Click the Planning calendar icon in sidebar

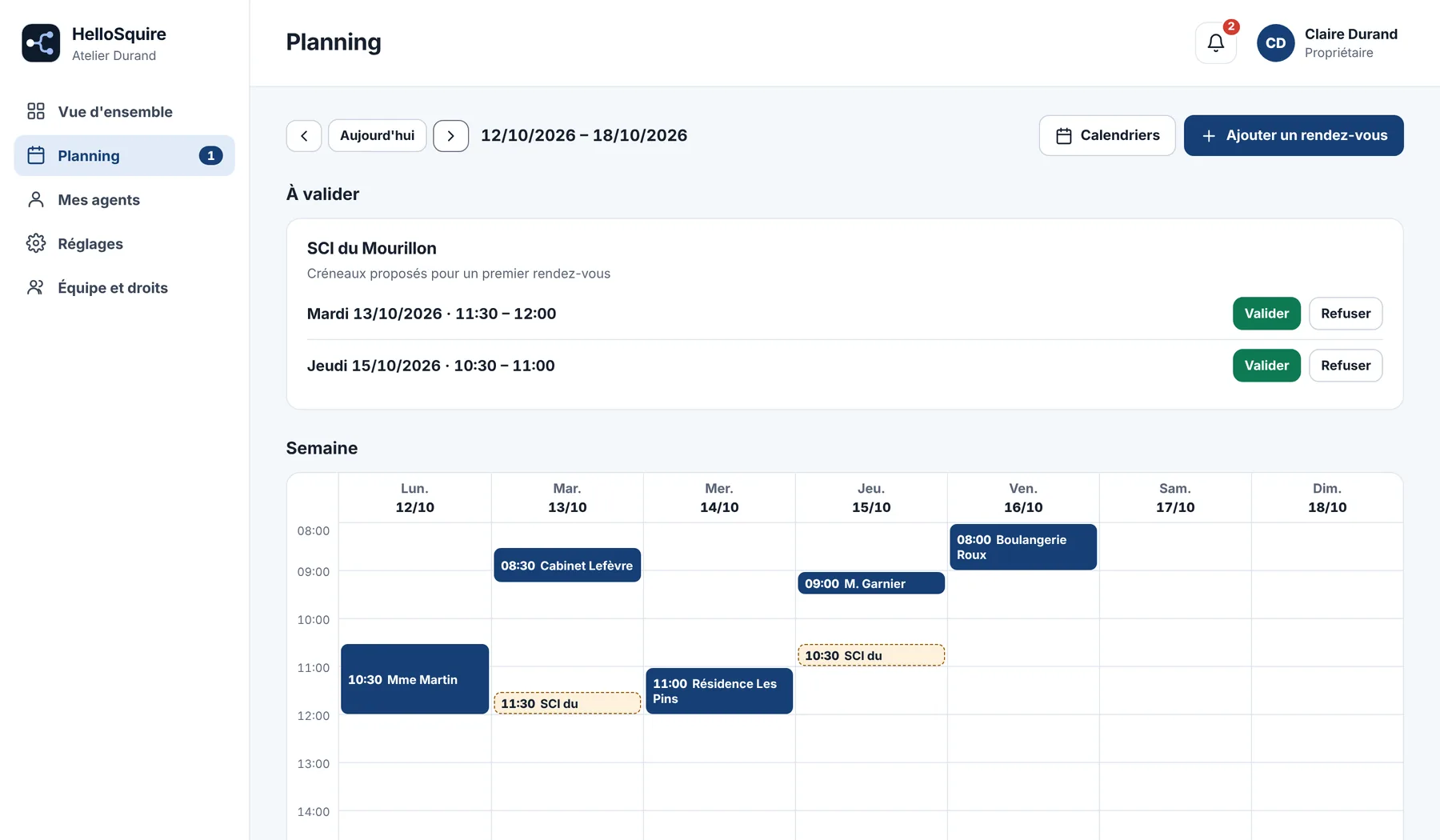click(36, 155)
